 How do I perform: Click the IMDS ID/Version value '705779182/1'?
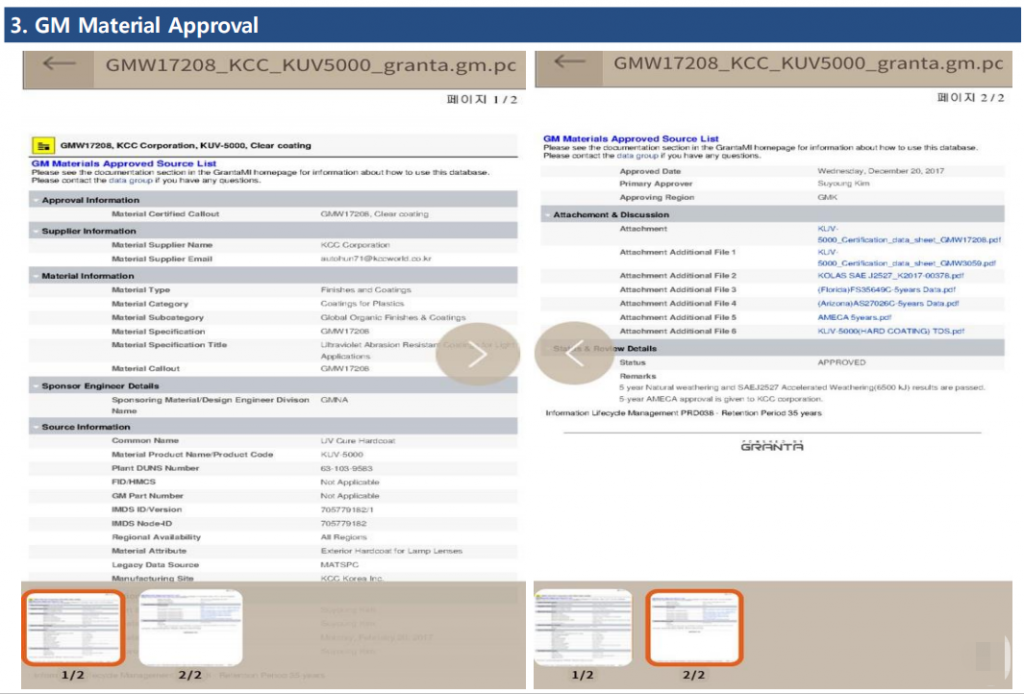click(x=347, y=510)
